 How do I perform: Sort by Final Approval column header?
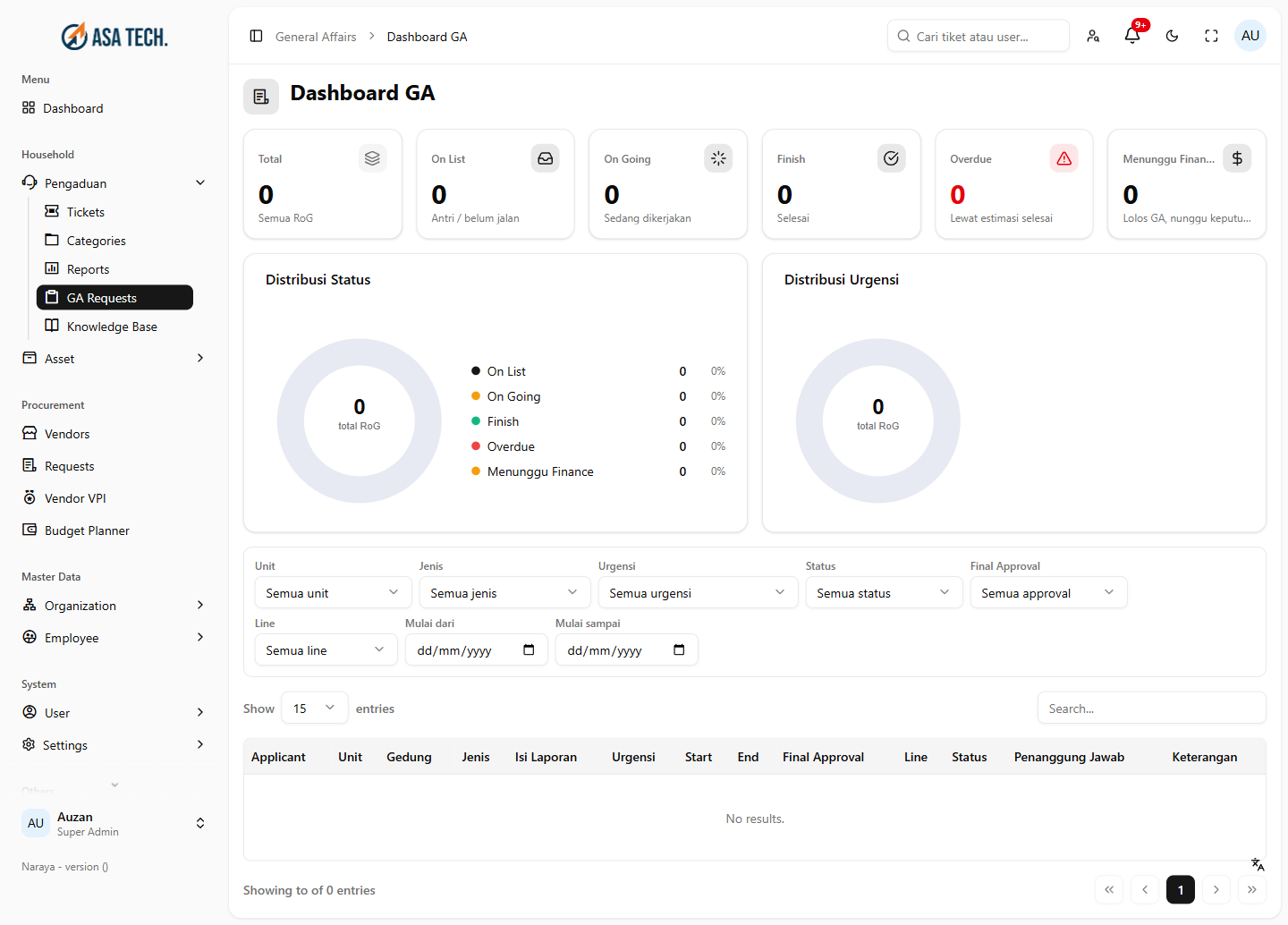tap(823, 757)
